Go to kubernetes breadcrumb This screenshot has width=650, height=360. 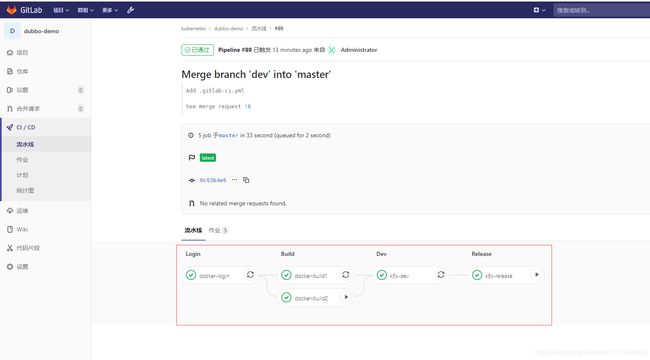point(193,29)
